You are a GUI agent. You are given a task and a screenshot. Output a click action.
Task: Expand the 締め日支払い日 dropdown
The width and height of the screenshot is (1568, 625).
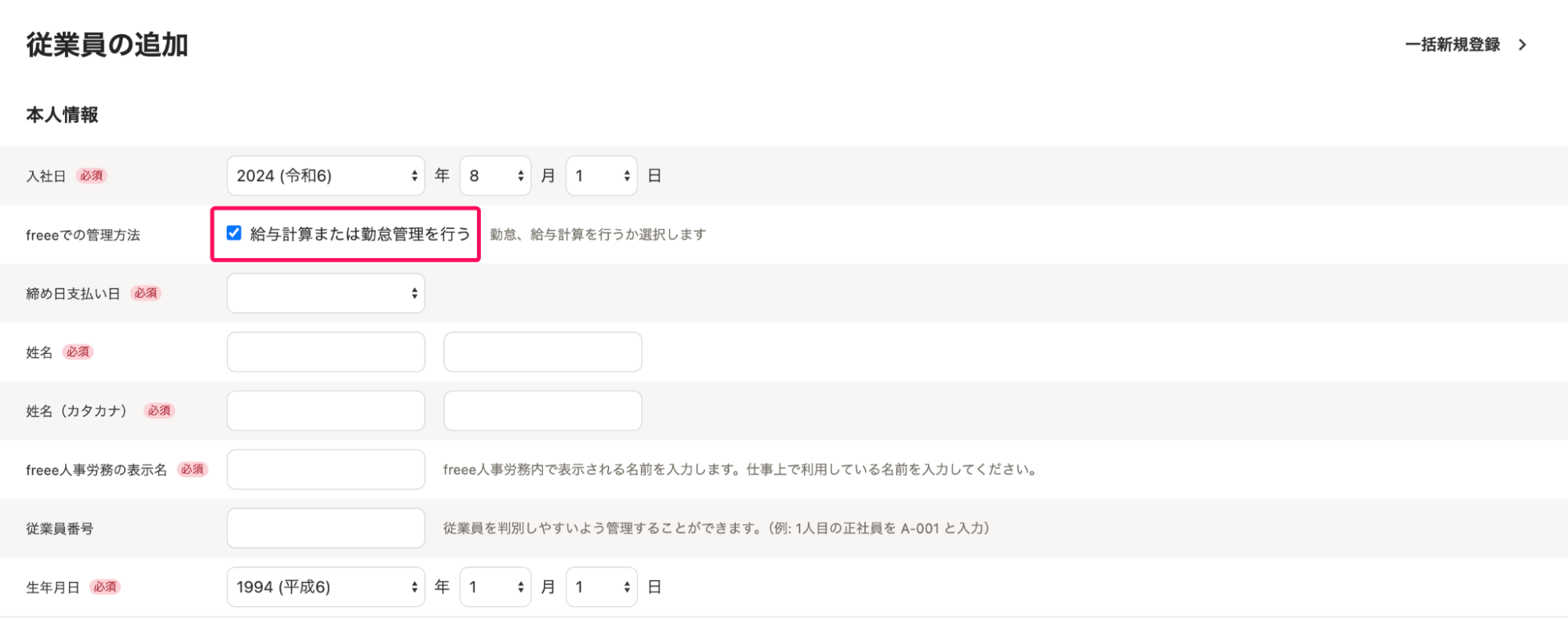tap(326, 293)
